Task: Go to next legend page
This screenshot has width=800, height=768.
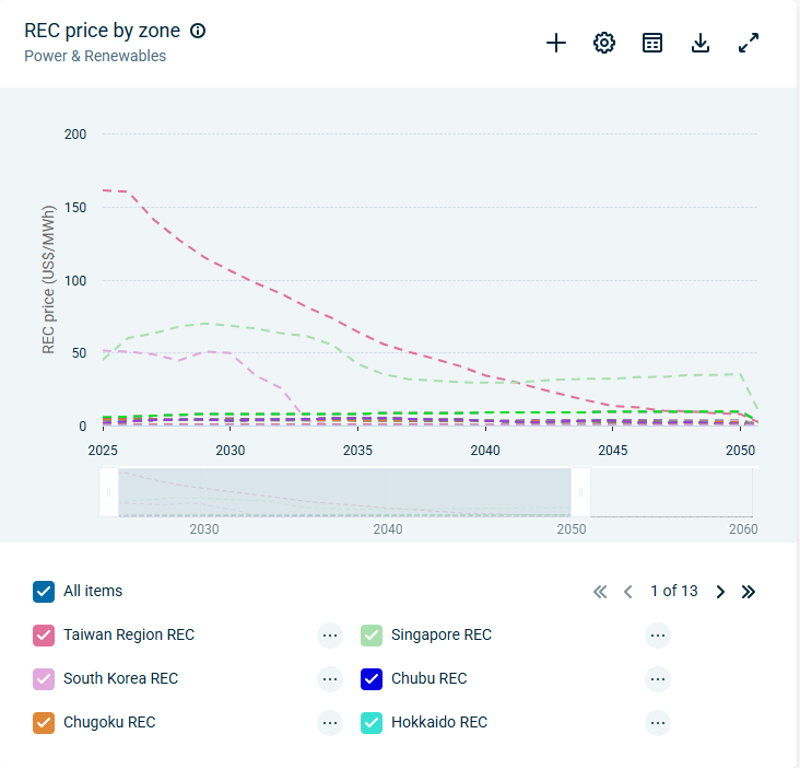Action: tap(720, 591)
